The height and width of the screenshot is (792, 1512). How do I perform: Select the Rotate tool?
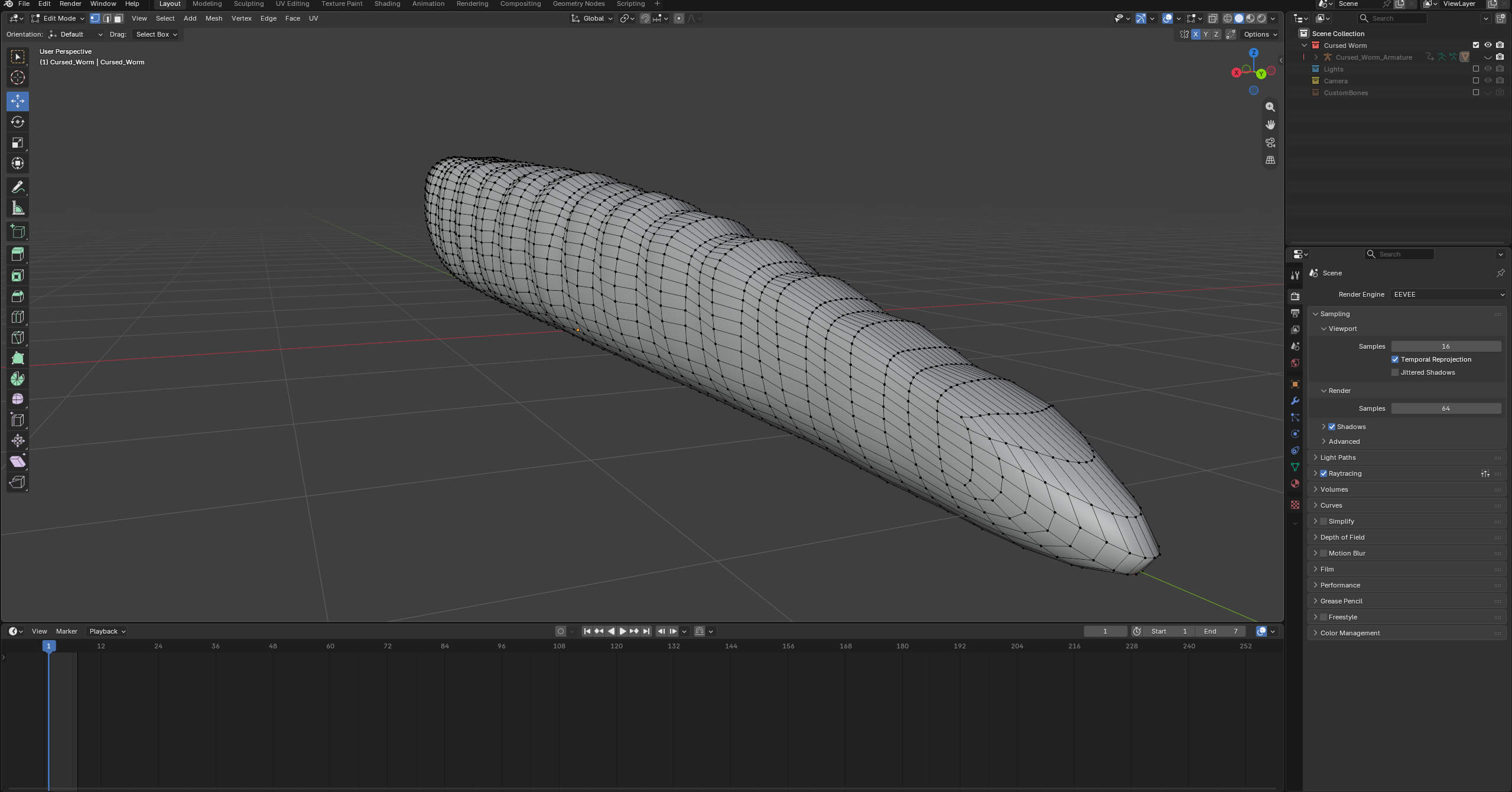pos(18,122)
